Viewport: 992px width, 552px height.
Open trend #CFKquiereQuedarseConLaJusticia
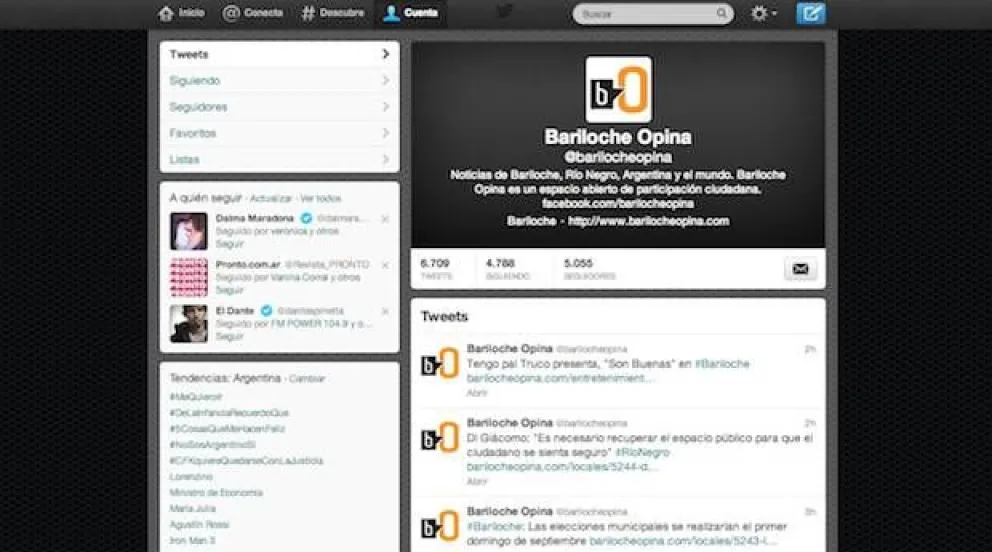pyautogui.click(x=246, y=461)
